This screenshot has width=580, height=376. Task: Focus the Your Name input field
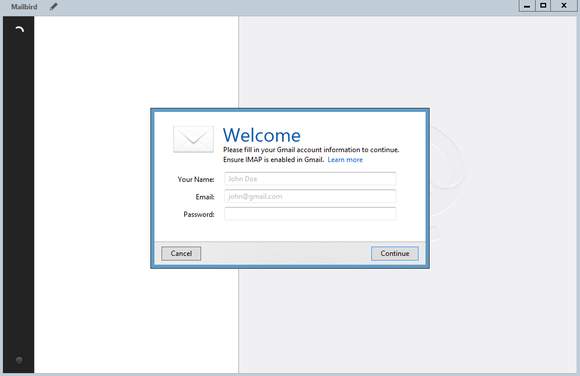310,179
